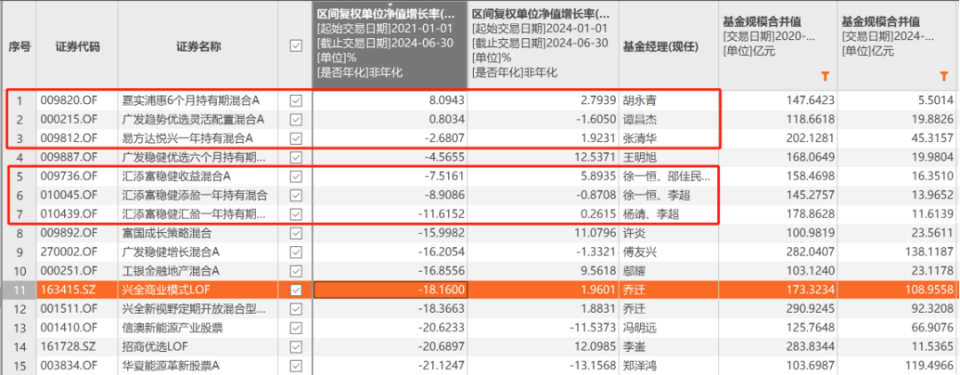
Task: Uncheck the checkbox for 嘉实浦惠6个月持有期混合A
Action: [x=296, y=100]
